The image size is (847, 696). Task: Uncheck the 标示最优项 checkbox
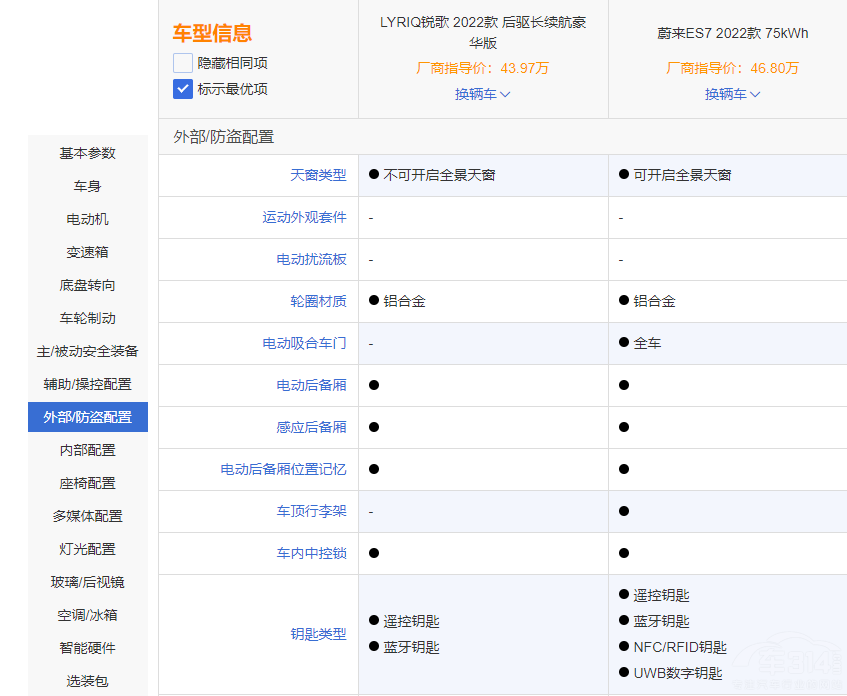pos(182,89)
